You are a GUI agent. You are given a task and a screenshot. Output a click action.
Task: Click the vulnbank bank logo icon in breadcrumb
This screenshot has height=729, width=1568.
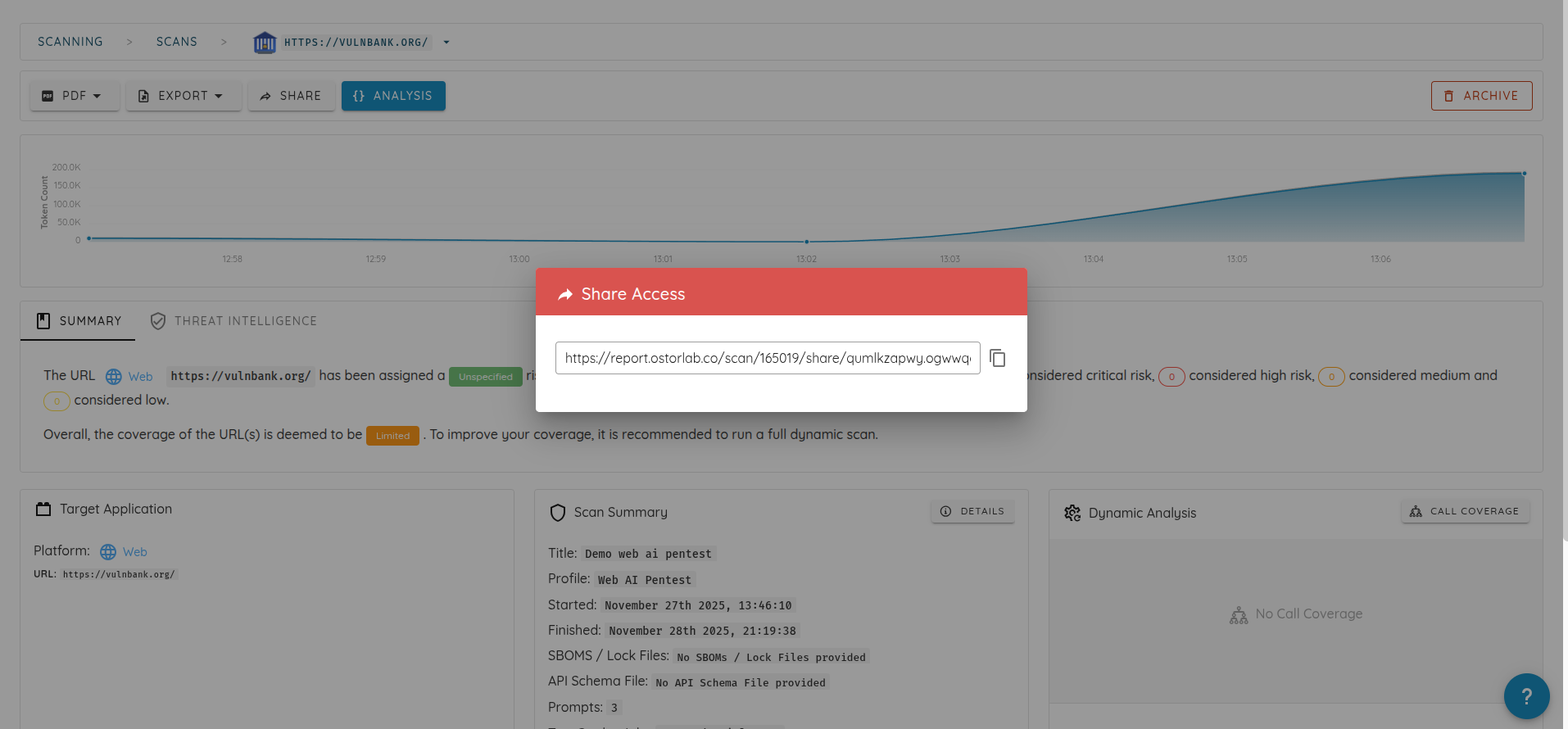pyautogui.click(x=265, y=43)
